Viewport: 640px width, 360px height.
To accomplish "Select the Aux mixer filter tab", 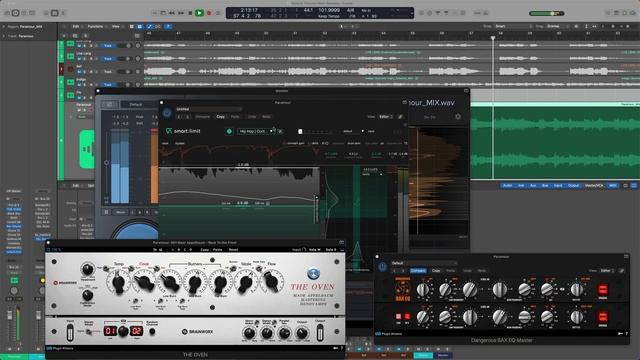I will [x=533, y=186].
